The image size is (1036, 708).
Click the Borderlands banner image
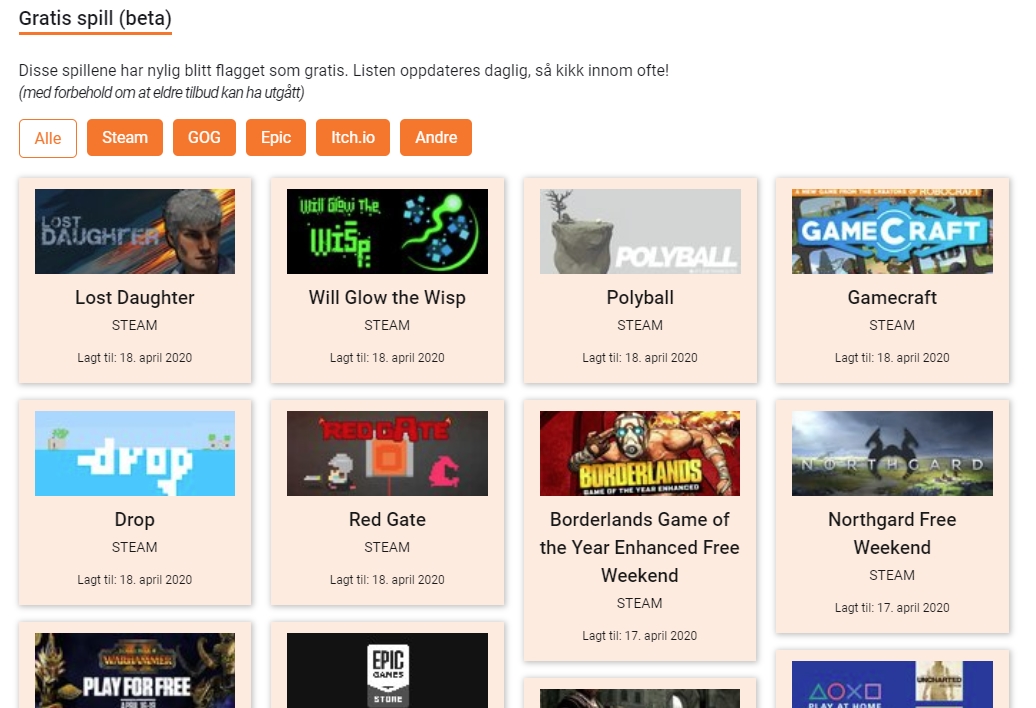pyautogui.click(x=640, y=453)
